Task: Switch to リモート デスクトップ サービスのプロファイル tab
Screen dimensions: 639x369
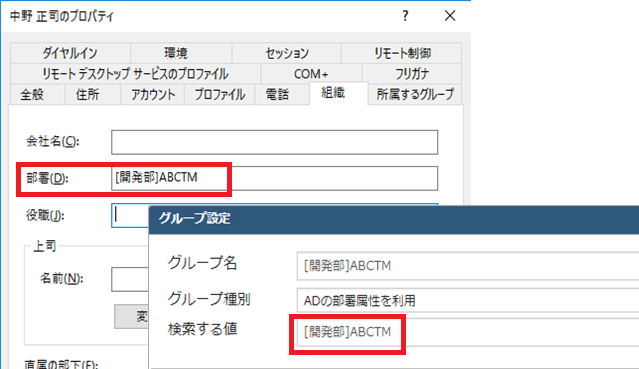Action: tap(135, 74)
